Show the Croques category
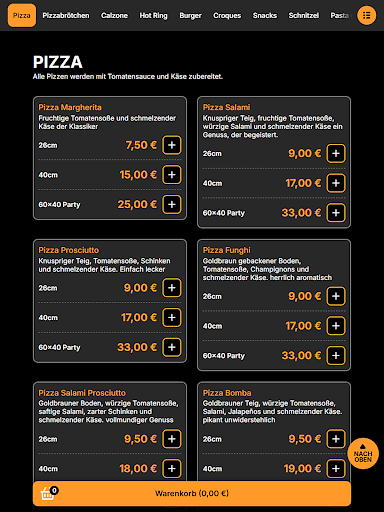The width and height of the screenshot is (384, 512). (227, 15)
